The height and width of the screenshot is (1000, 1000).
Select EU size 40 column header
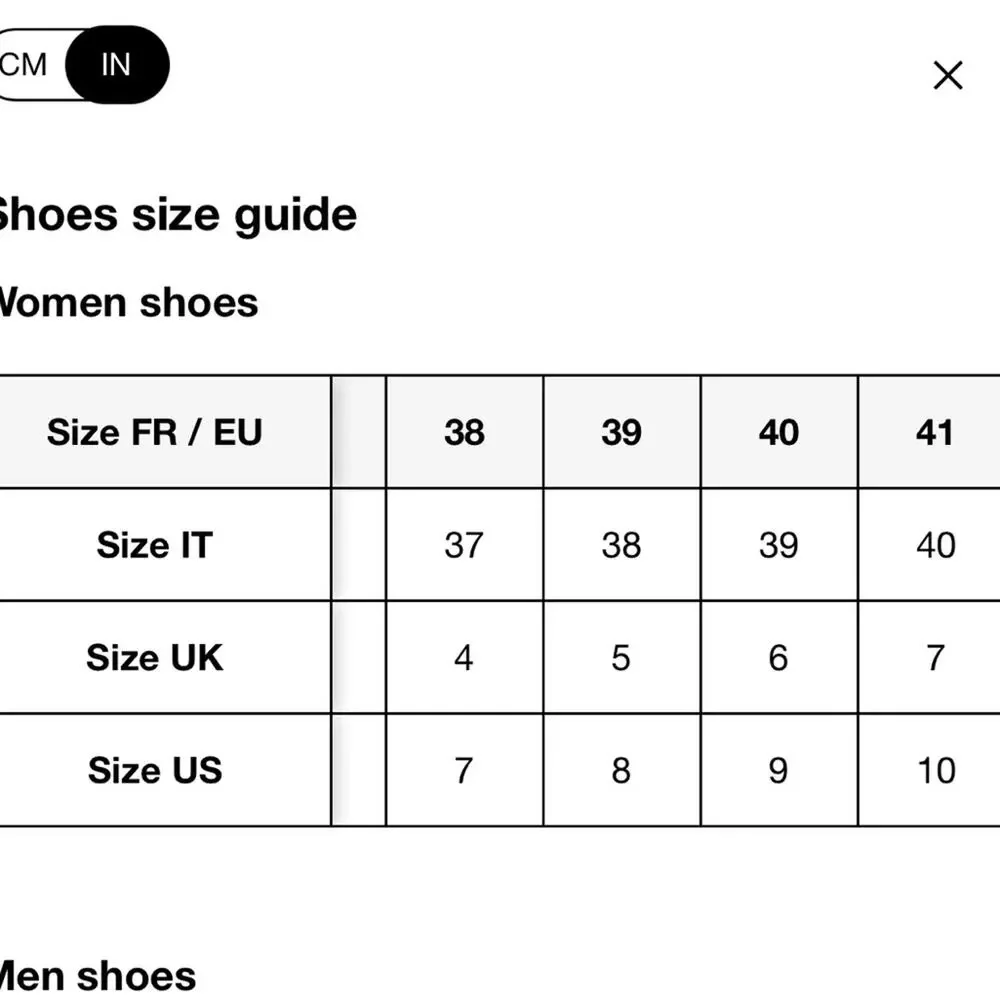click(x=779, y=432)
